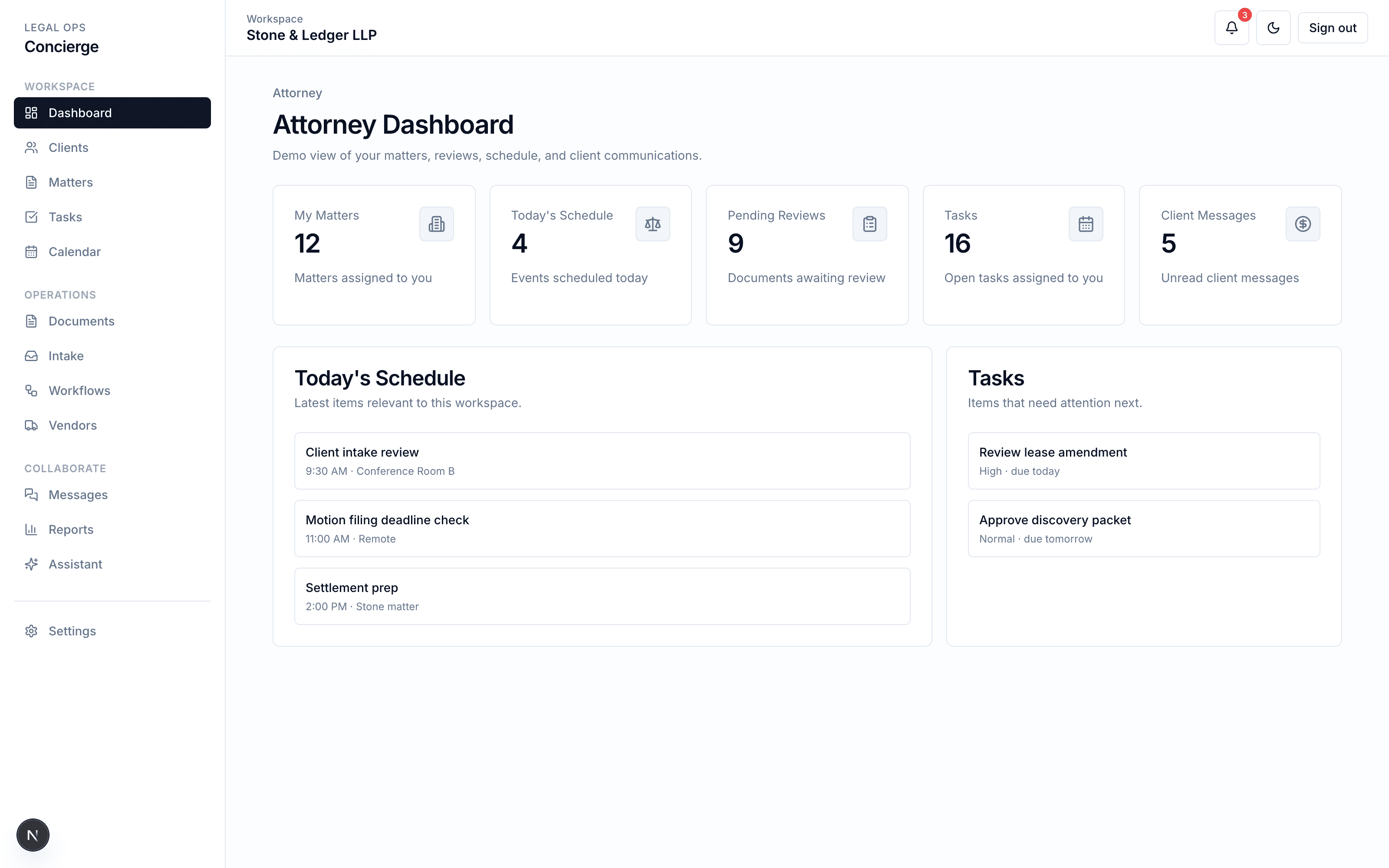Click '11:00 AM · Remote' text
Image resolution: width=1389 pixels, height=868 pixels.
point(351,539)
